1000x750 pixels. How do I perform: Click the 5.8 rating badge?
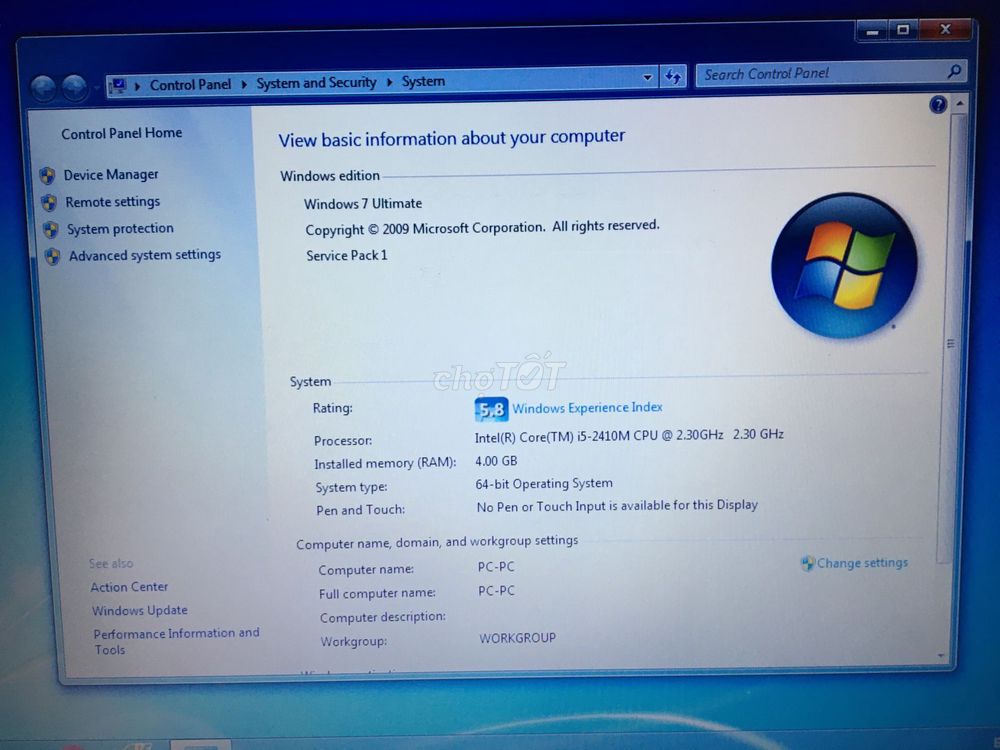[x=491, y=409]
